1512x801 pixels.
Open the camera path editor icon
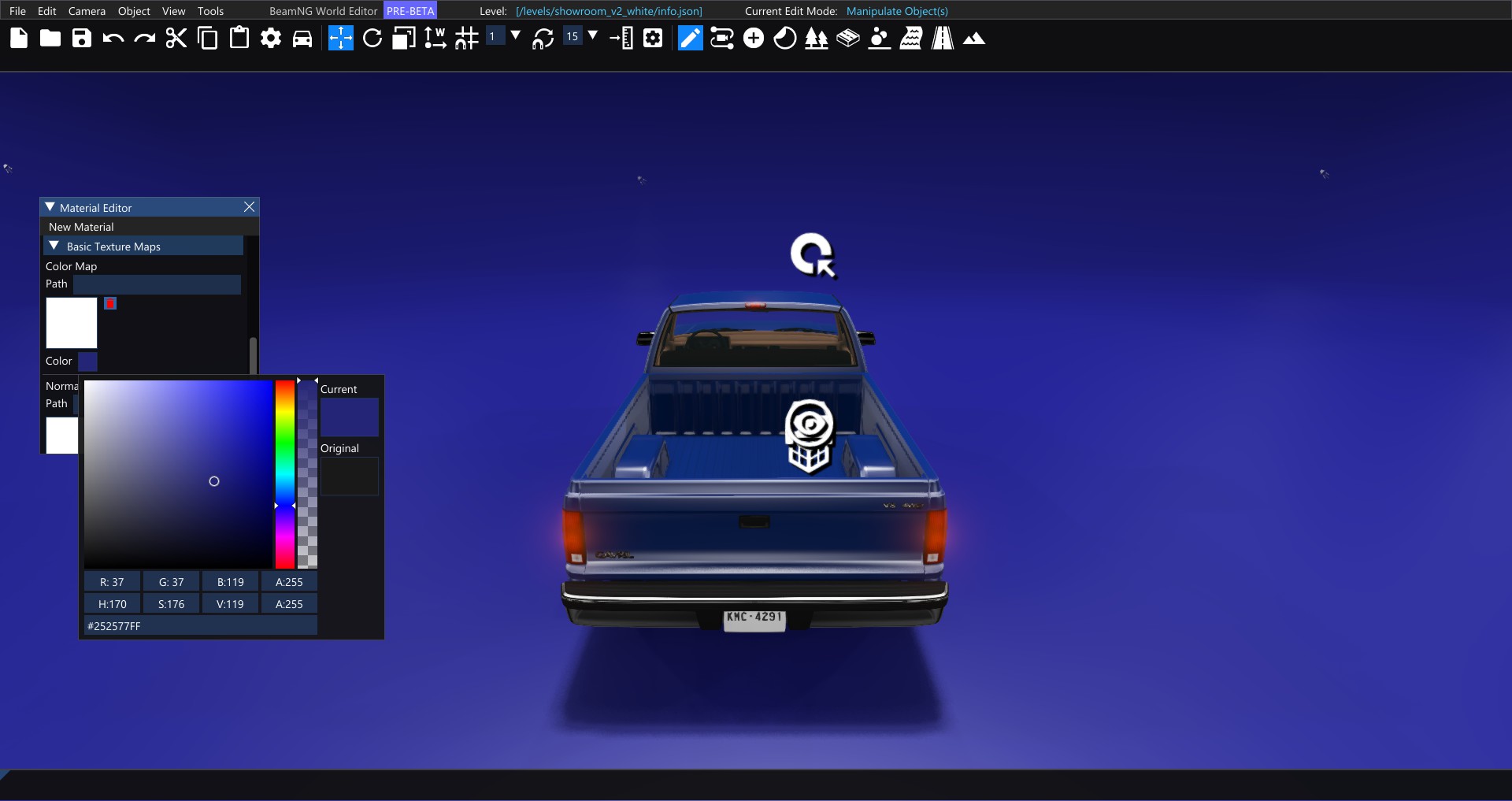(722, 38)
